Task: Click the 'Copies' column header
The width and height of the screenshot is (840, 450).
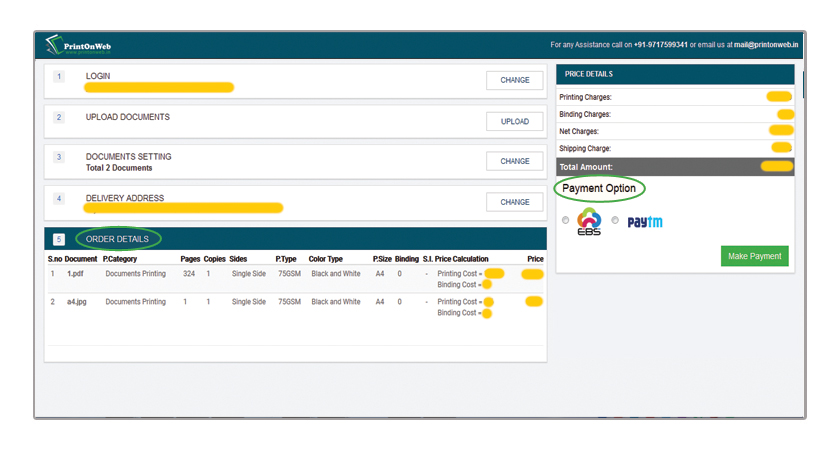Action: coord(215,259)
